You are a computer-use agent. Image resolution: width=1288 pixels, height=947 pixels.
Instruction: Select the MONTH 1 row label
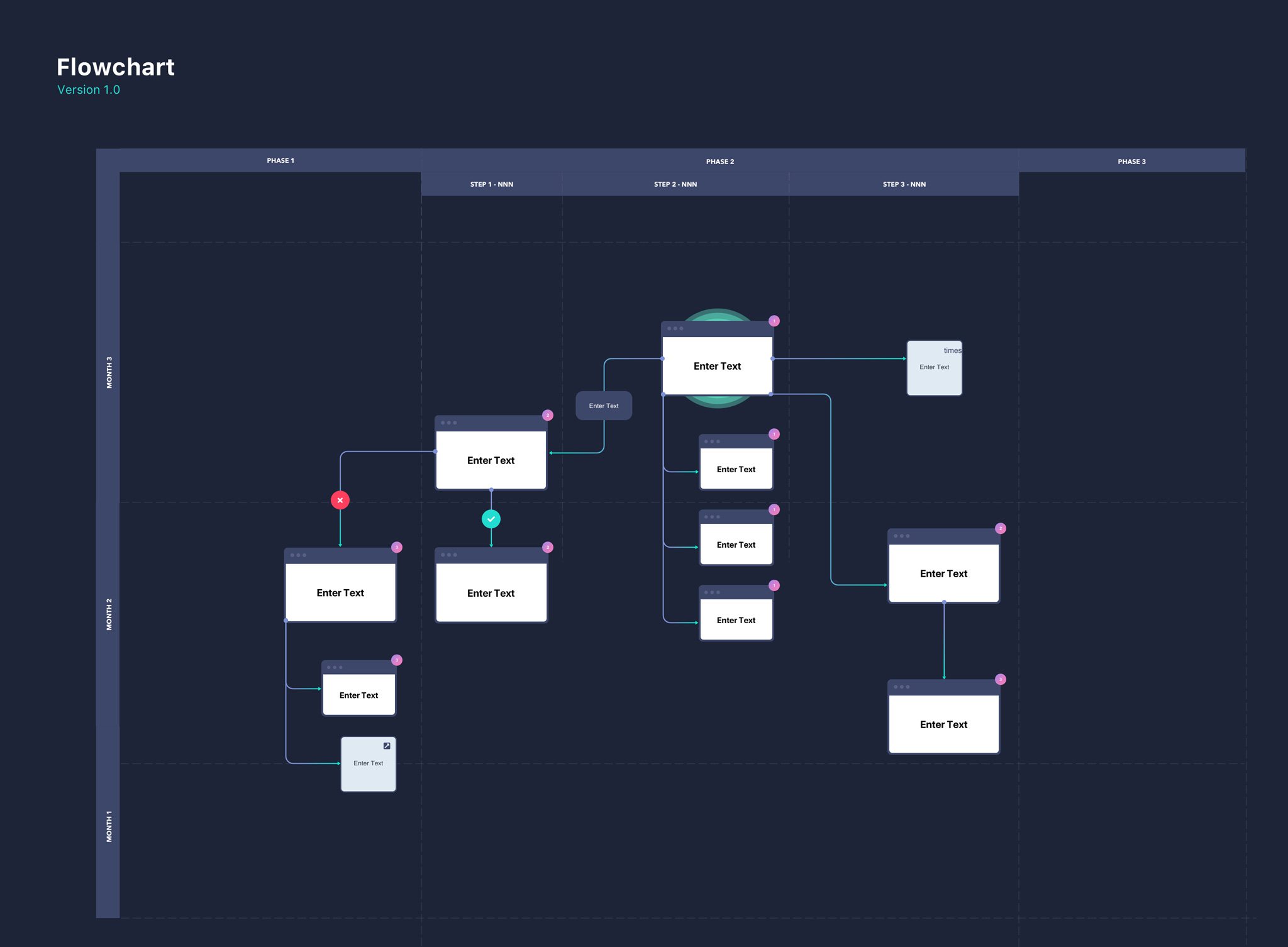coord(109,826)
